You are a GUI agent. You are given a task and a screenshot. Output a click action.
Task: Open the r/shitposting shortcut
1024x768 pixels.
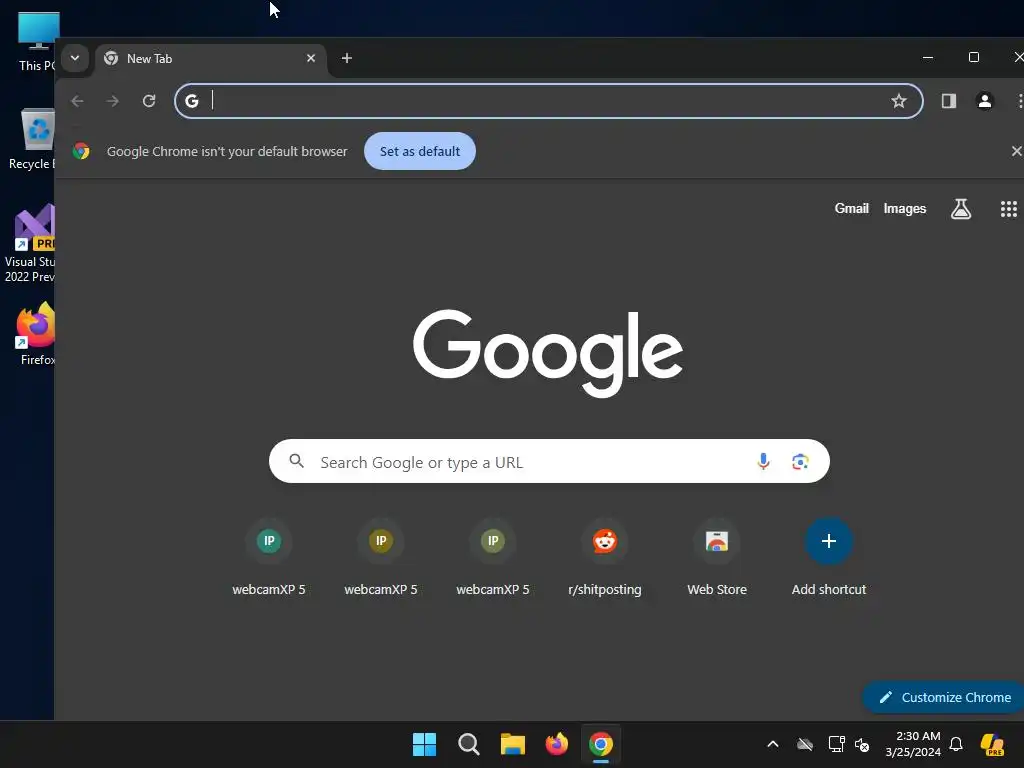(x=605, y=557)
